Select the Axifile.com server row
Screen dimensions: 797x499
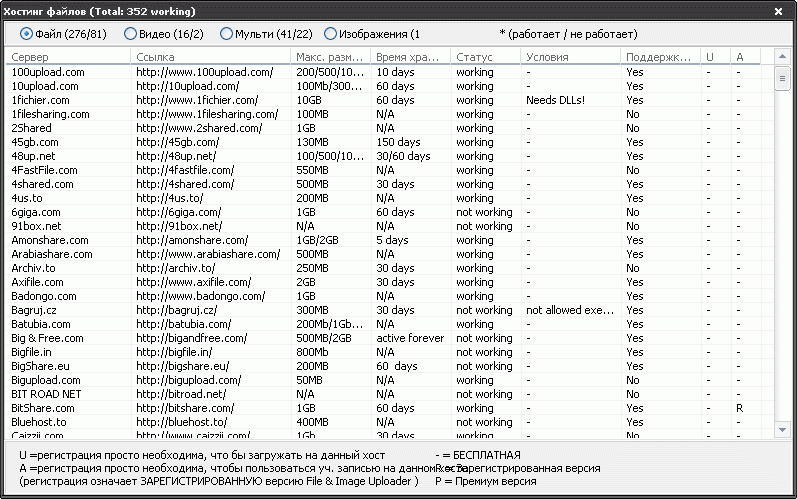tap(384, 282)
